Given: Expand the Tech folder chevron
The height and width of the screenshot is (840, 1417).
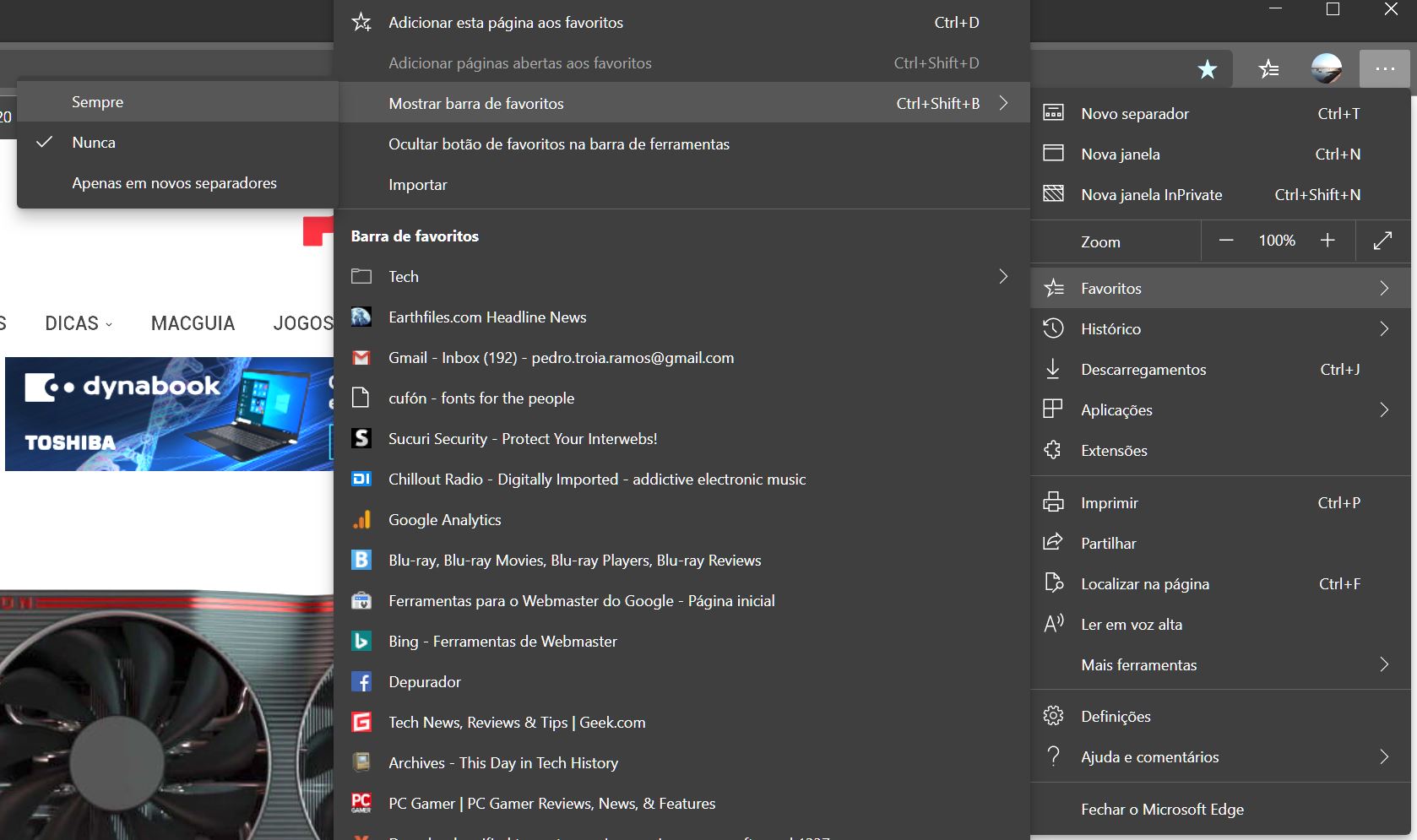Looking at the screenshot, I should [x=1003, y=276].
